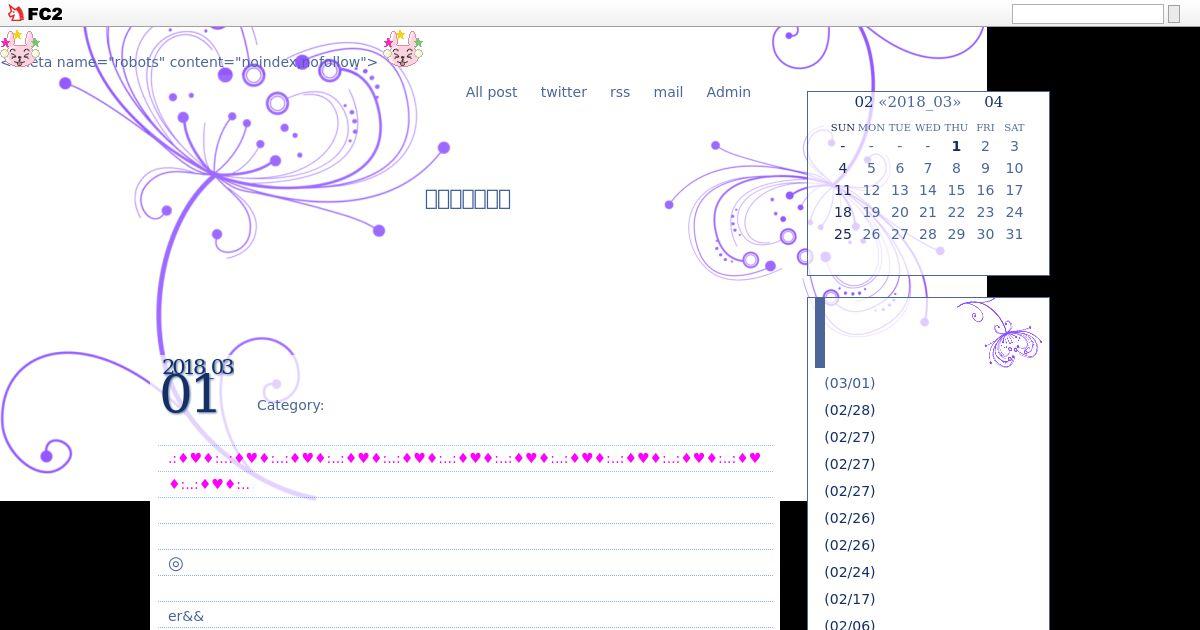This screenshot has height=630, width=1200.
Task: Select calendar date 10
Action: [1014, 168]
